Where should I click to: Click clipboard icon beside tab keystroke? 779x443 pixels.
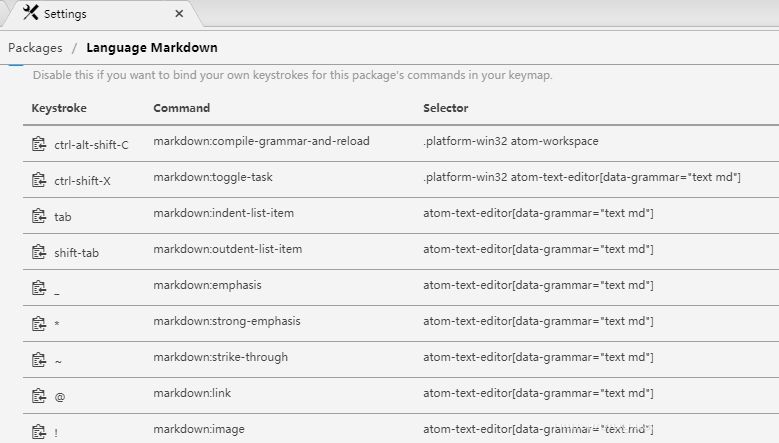click(39, 216)
